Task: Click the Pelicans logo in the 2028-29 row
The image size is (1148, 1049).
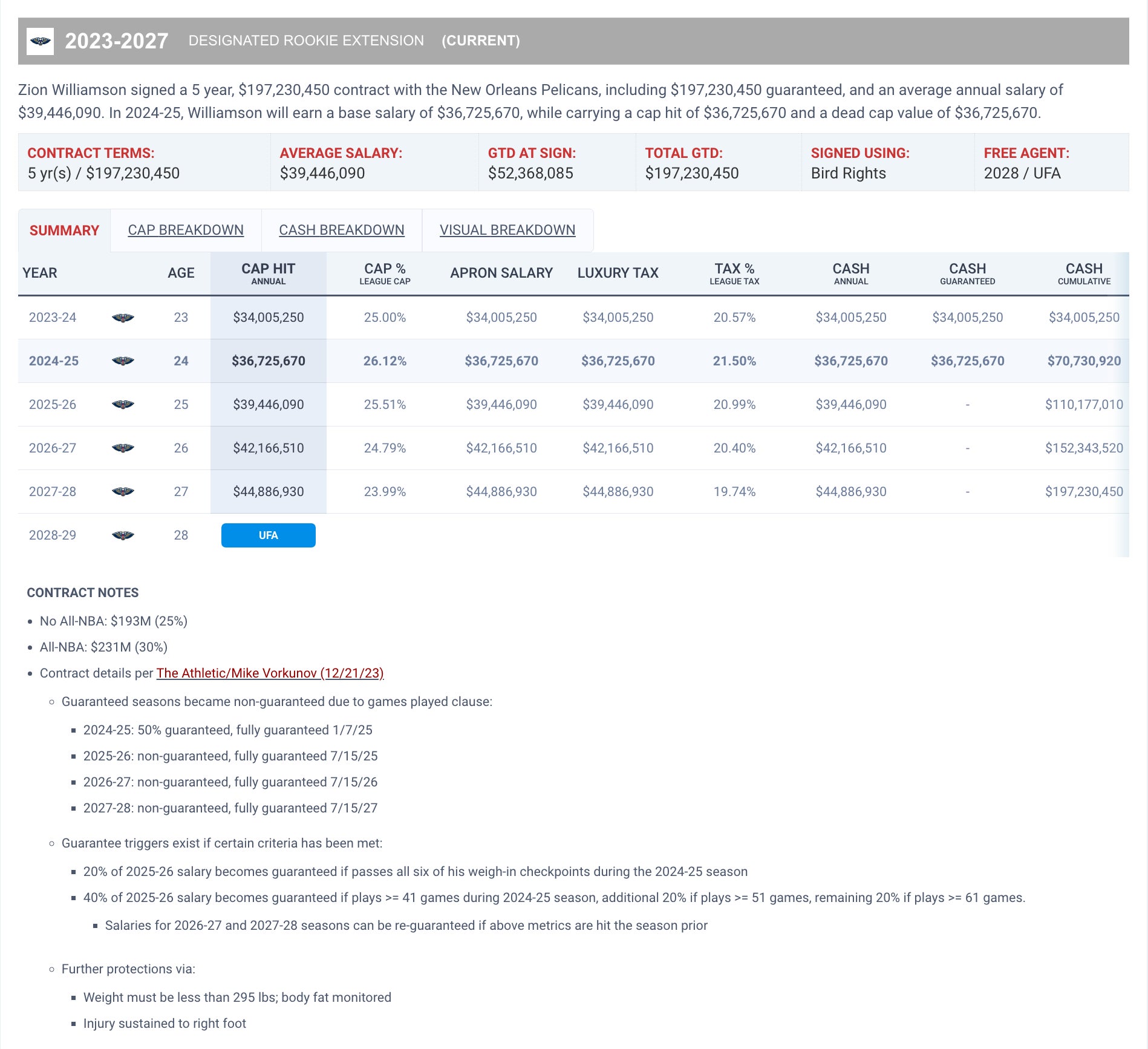Action: pyautogui.click(x=123, y=535)
